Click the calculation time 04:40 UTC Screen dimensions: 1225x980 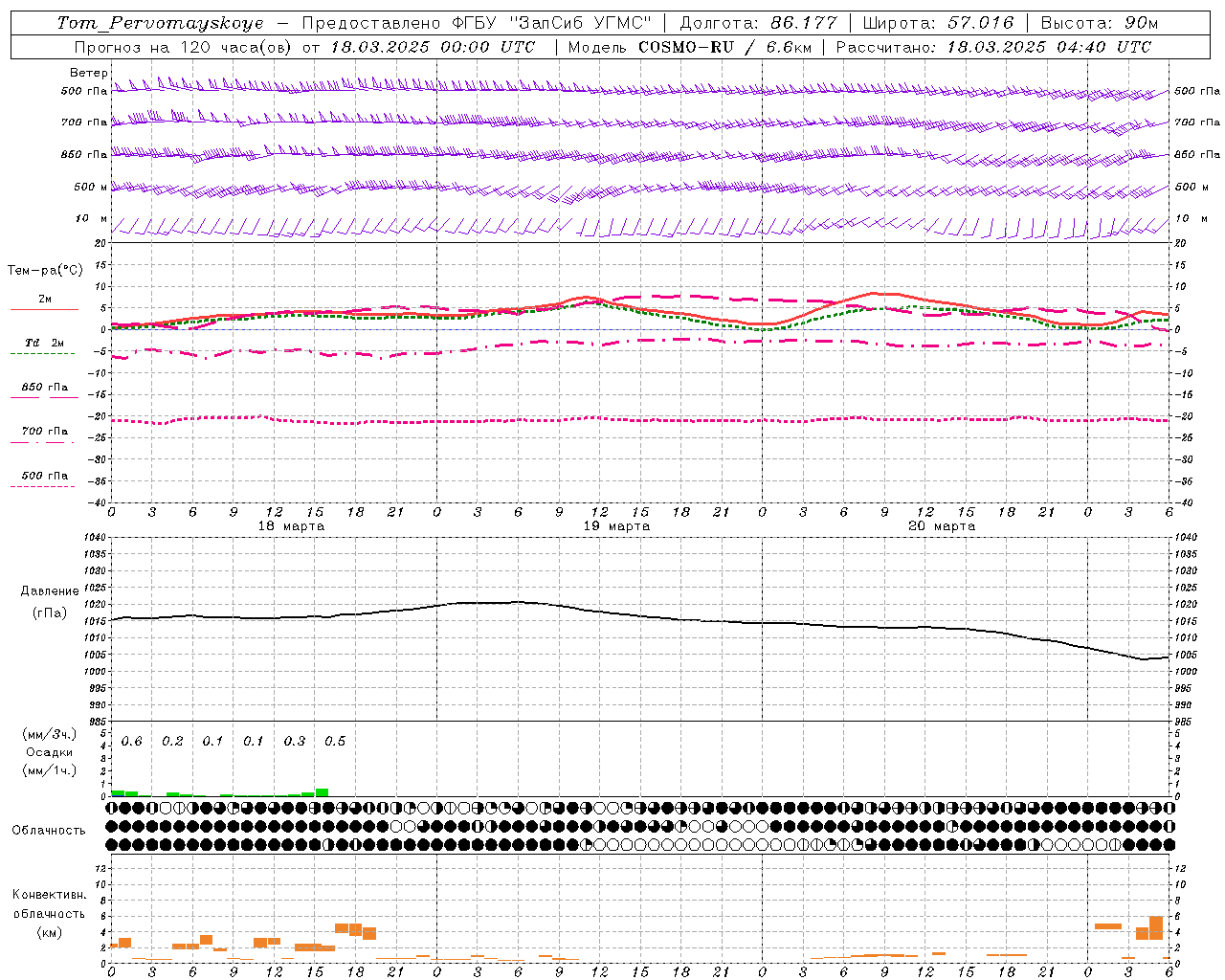(x=1104, y=47)
